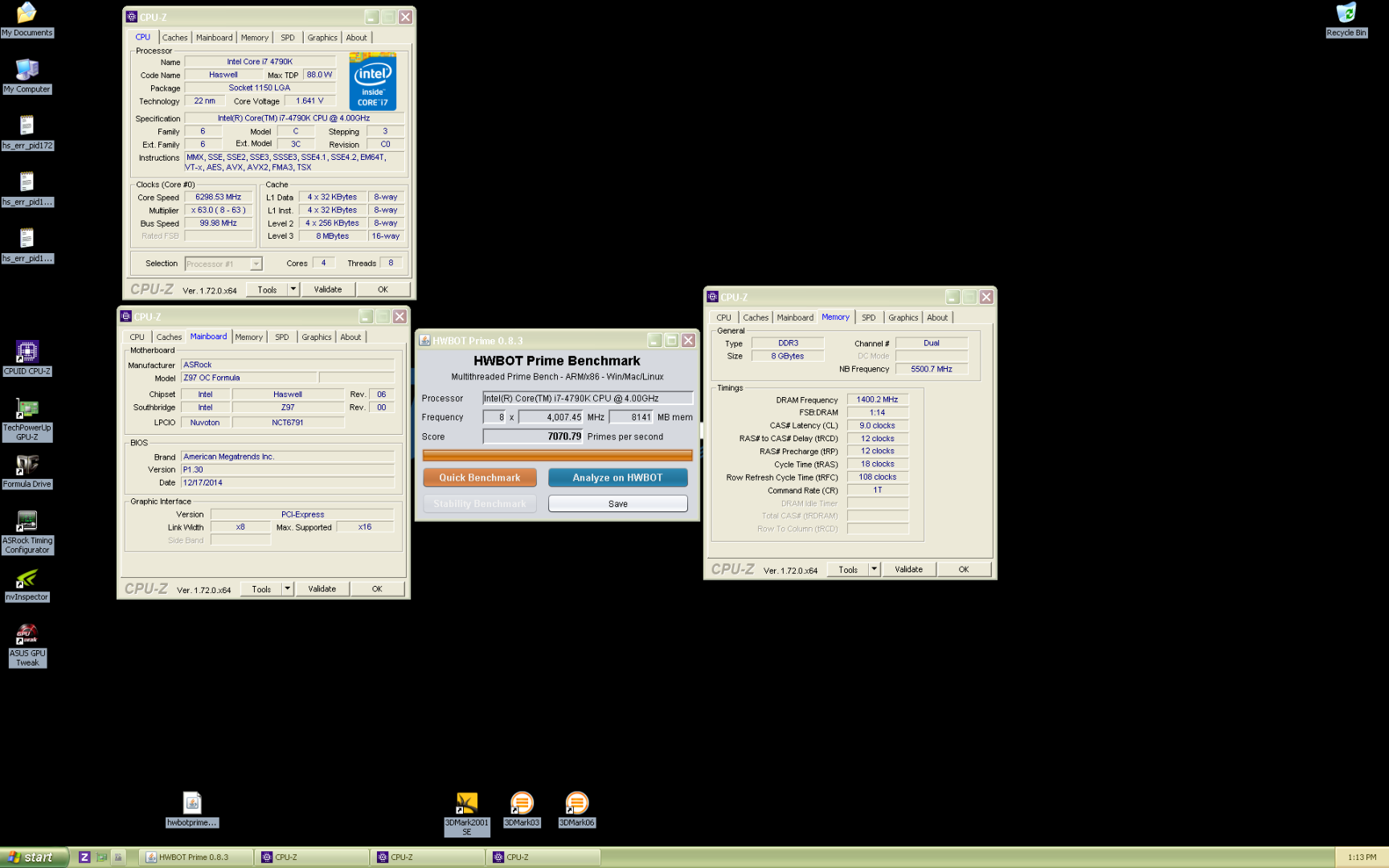The image size is (1389, 868).
Task: Click Save button in HWBOT Prime
Action: tap(617, 504)
